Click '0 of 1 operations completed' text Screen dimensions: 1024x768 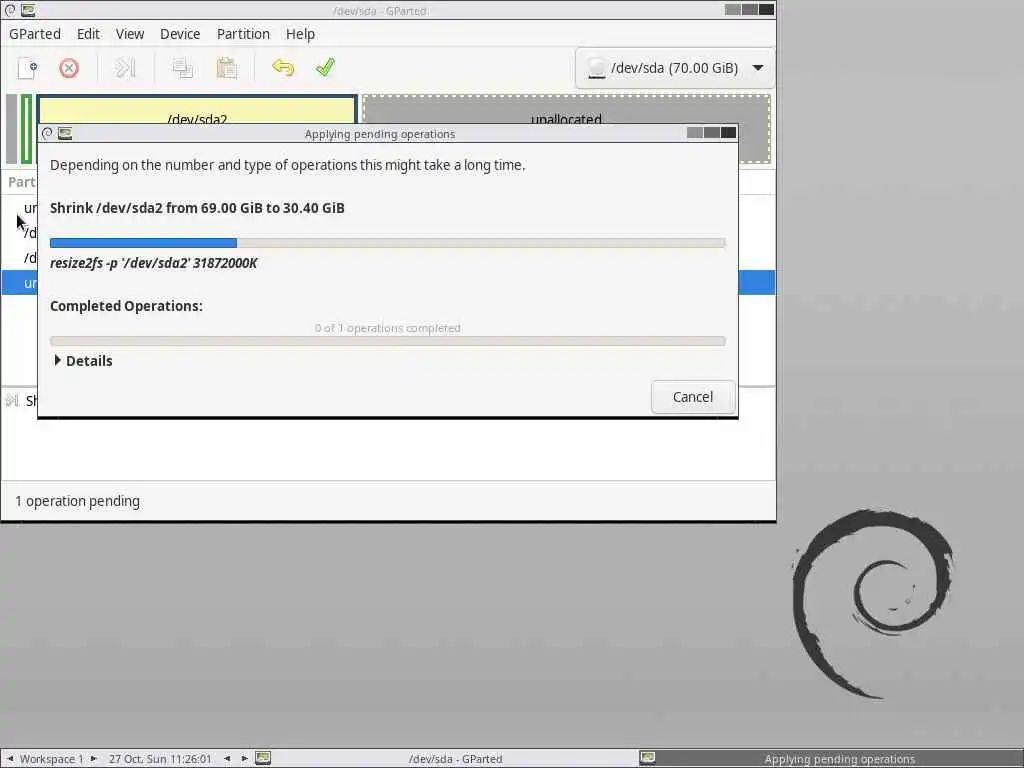[x=387, y=328]
